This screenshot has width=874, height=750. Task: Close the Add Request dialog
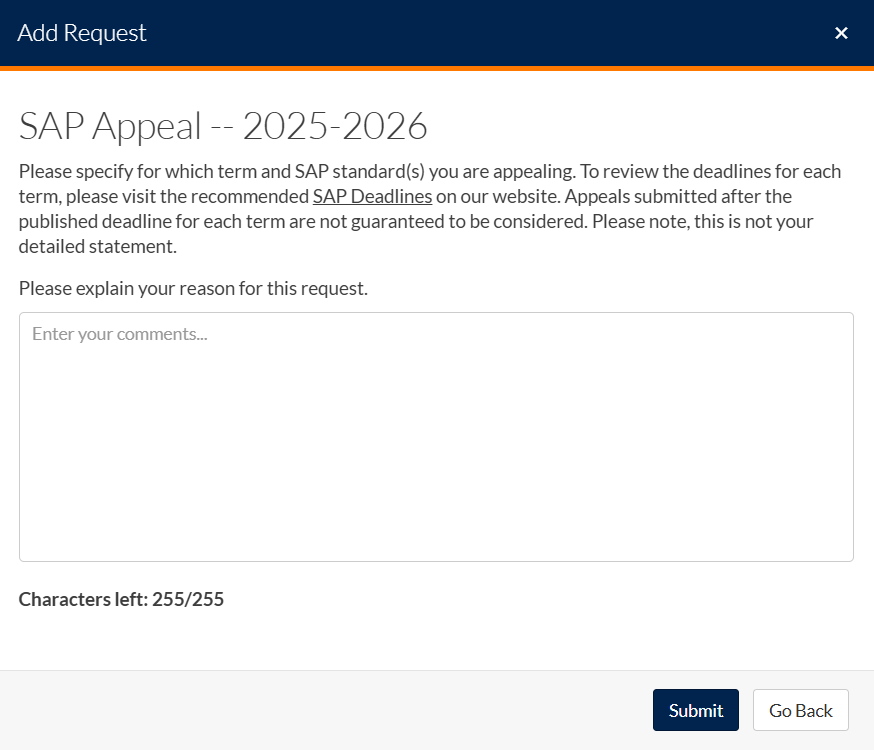point(841,33)
